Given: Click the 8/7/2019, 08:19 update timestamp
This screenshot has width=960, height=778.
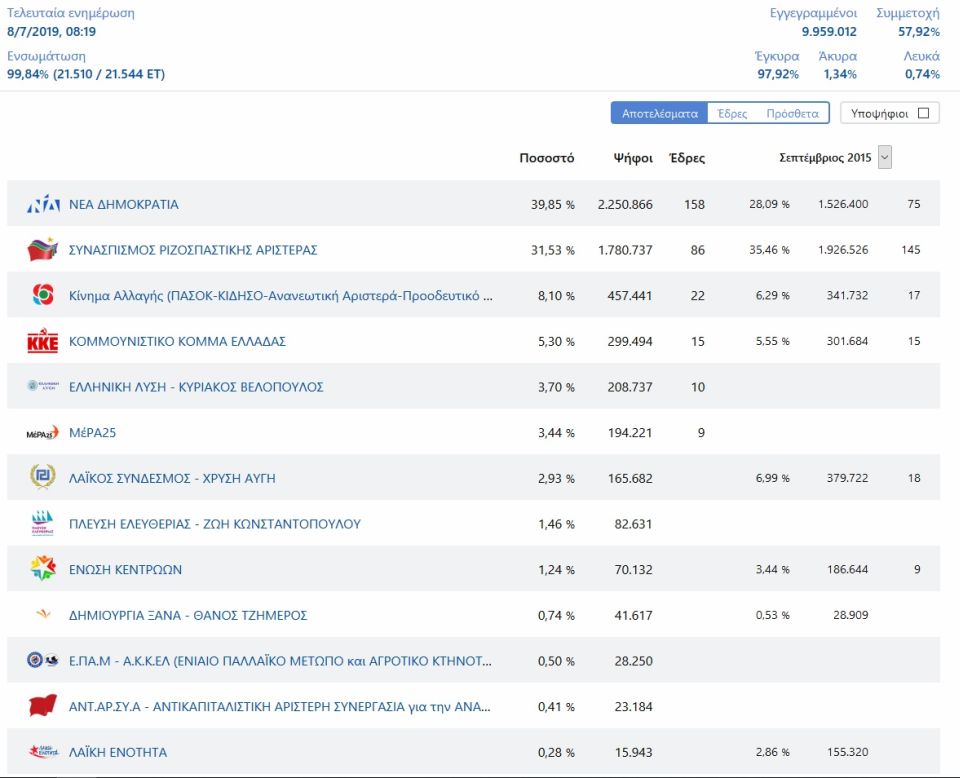Looking at the screenshot, I should pyautogui.click(x=51, y=31).
